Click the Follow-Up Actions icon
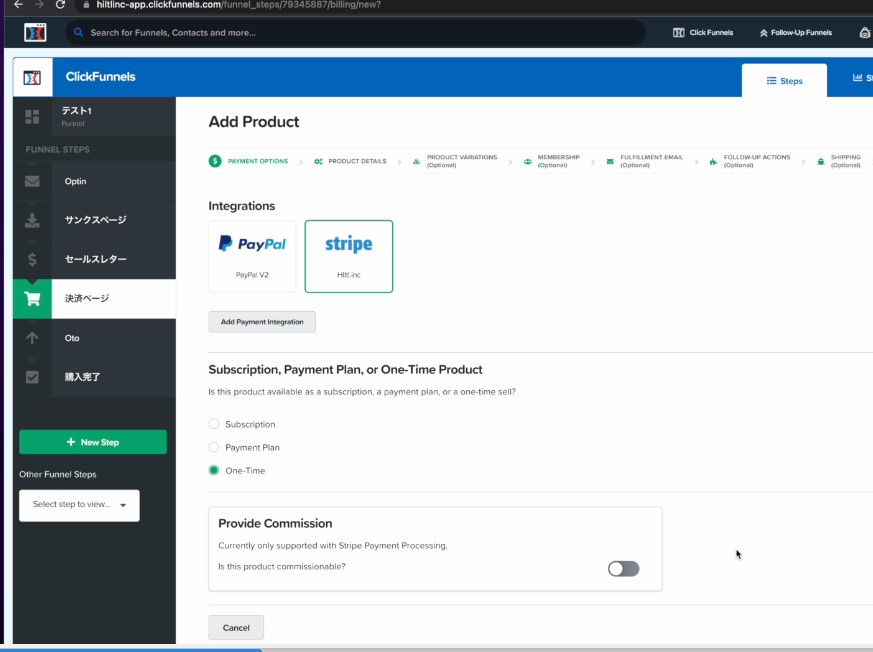This screenshot has height=652, width=873. [713, 161]
